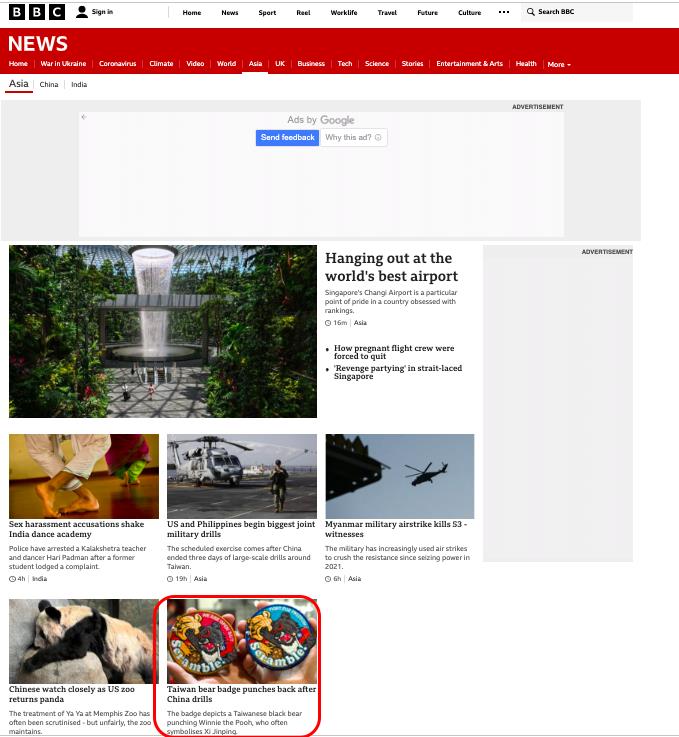Open the Taiwan bear badge thumbnail

pos(241,640)
